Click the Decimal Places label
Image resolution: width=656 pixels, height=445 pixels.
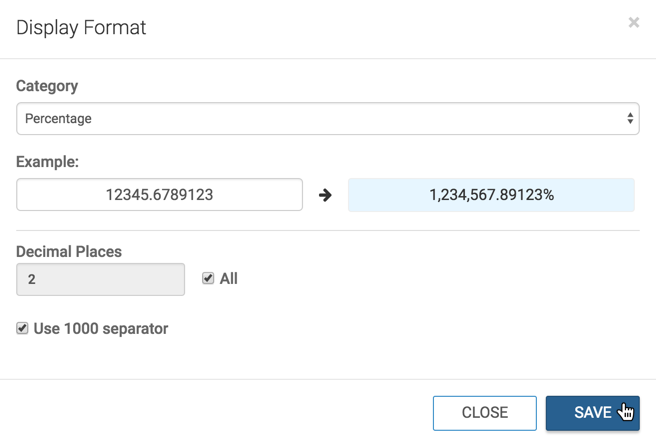tap(69, 252)
